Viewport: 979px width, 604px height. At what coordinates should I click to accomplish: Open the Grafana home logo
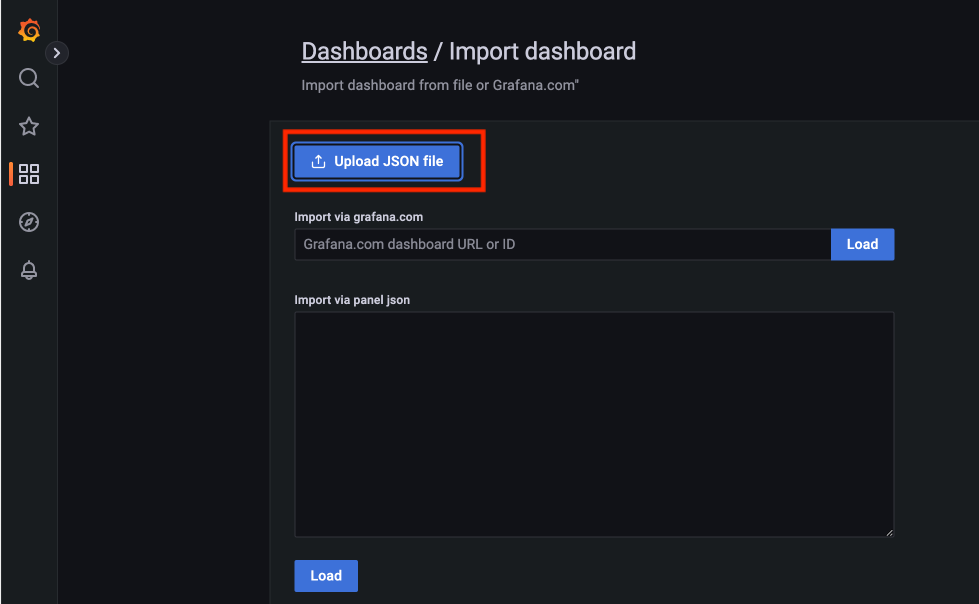click(x=29, y=30)
